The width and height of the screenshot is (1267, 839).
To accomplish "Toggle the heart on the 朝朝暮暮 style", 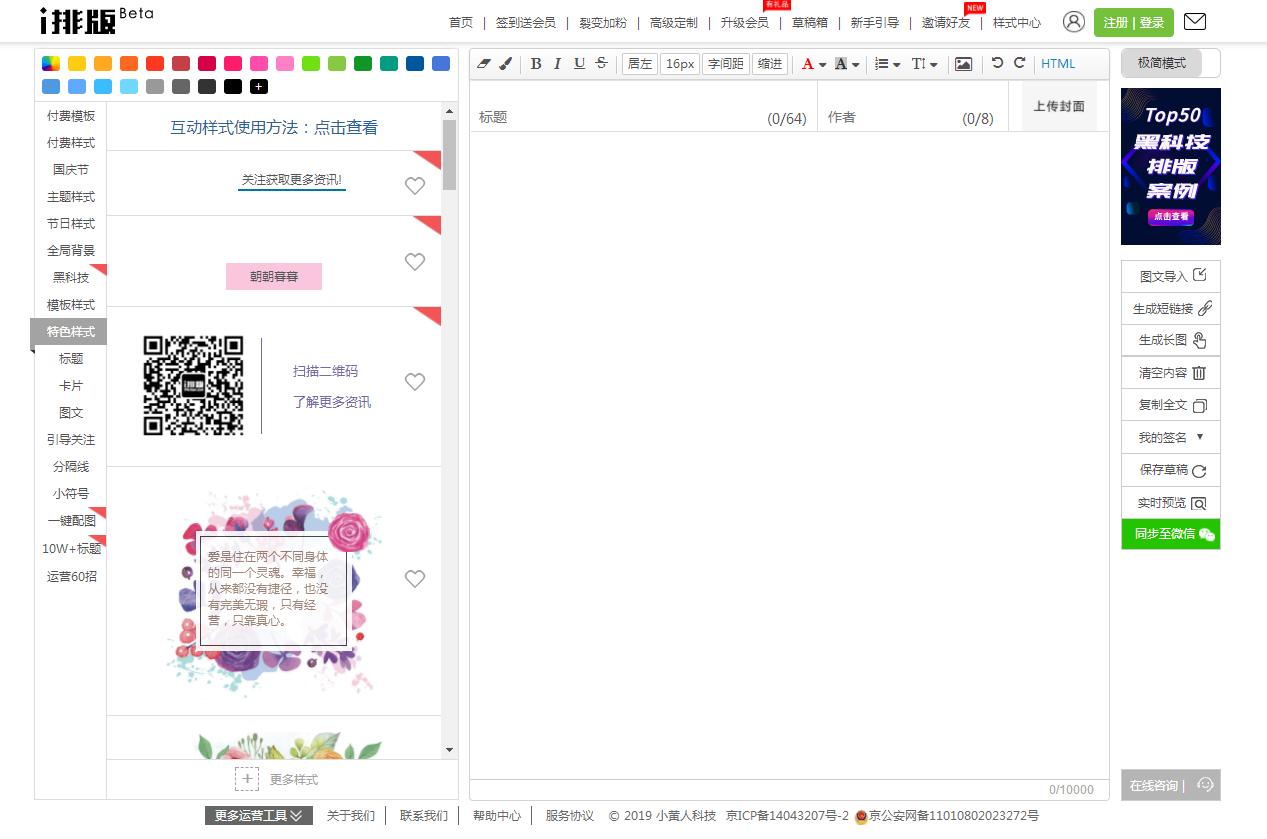I will (x=415, y=262).
